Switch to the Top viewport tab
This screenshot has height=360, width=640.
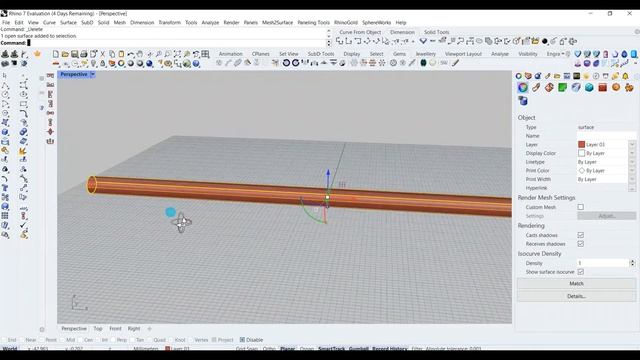point(98,329)
